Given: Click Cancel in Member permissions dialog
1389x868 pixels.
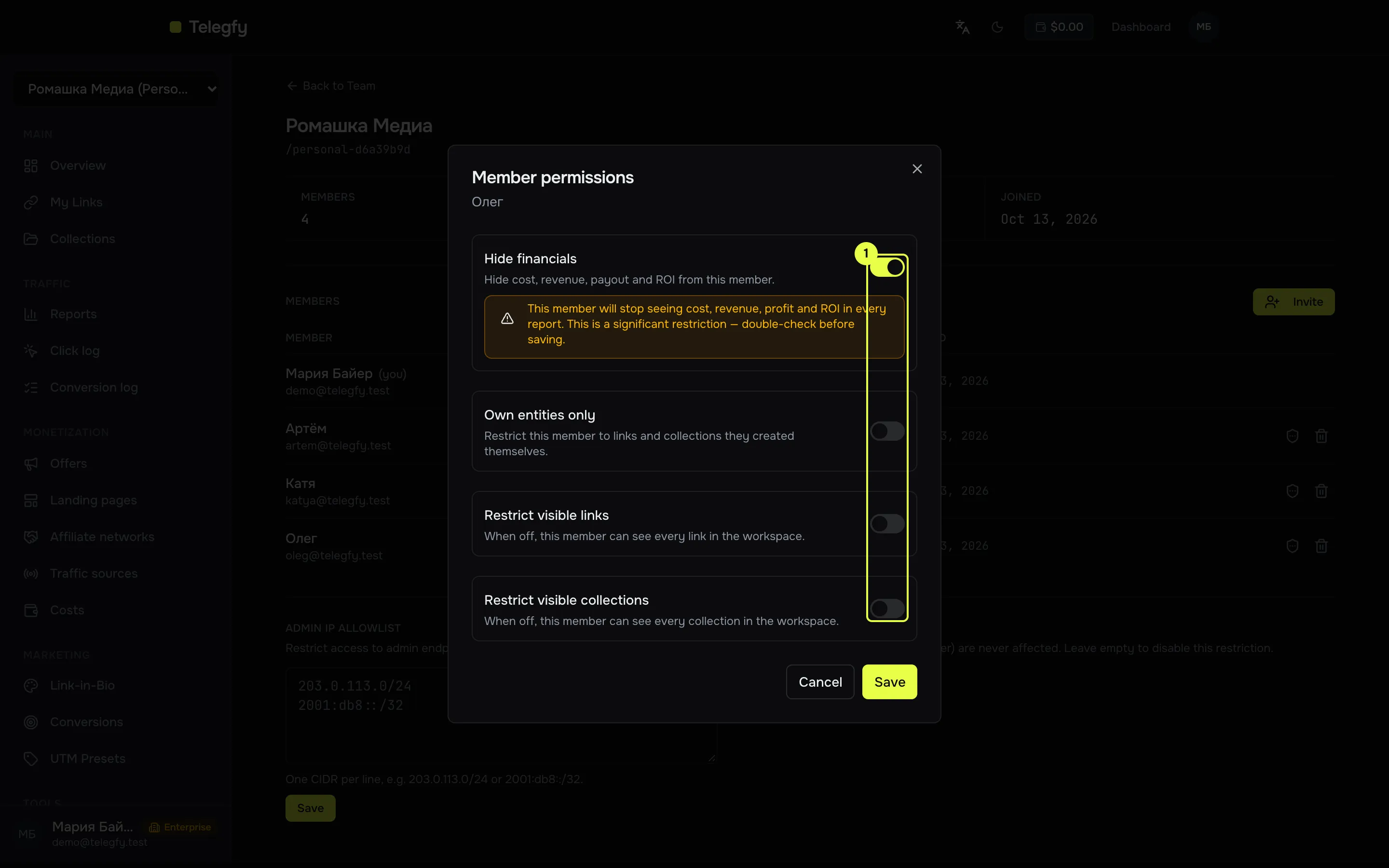Looking at the screenshot, I should tap(820, 682).
